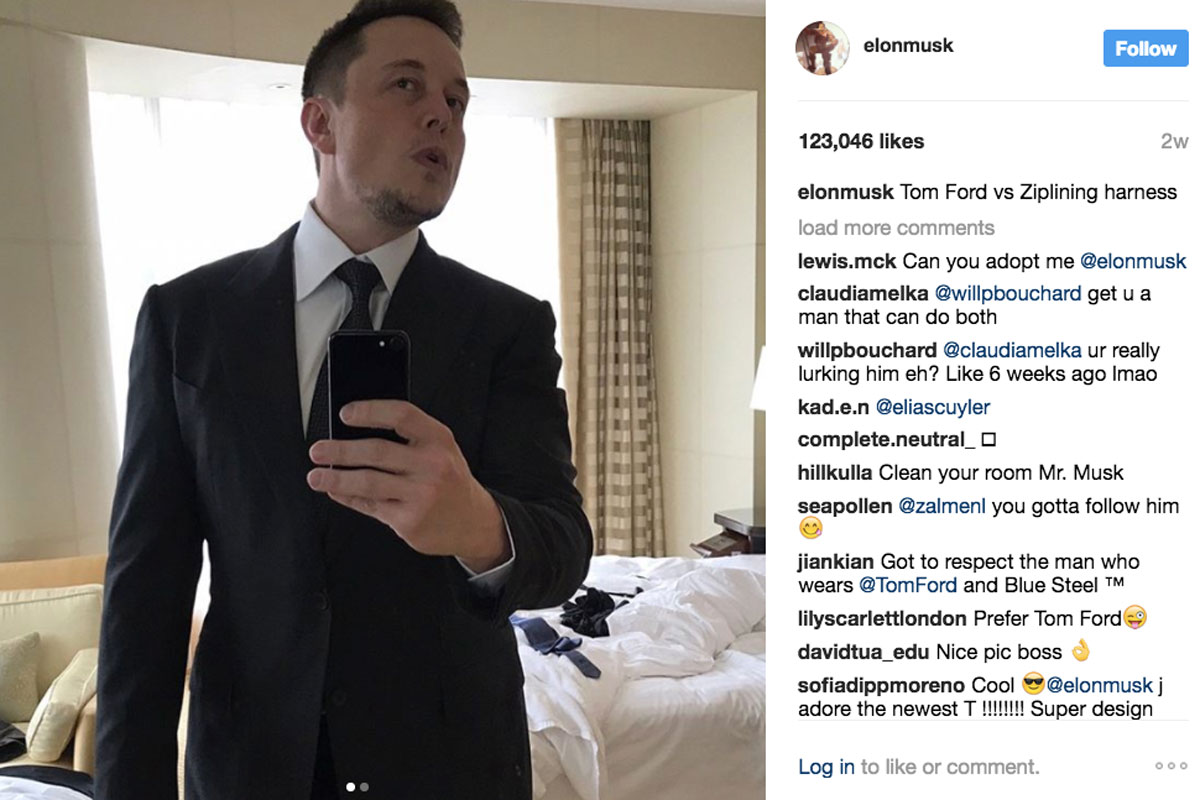Select the second carousel dot indicator
Image resolution: width=1200 pixels, height=800 pixels.
[364, 787]
